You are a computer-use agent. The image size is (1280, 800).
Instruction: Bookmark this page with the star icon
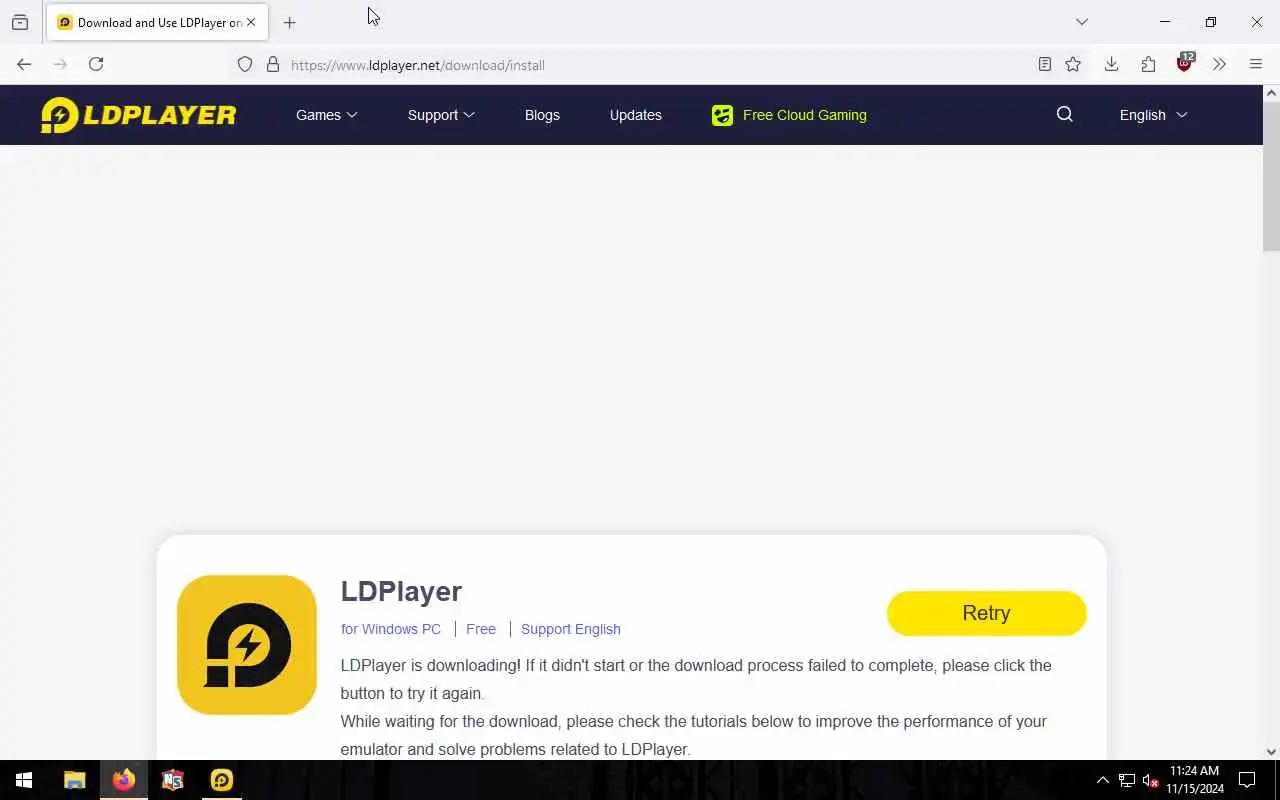click(x=1073, y=64)
